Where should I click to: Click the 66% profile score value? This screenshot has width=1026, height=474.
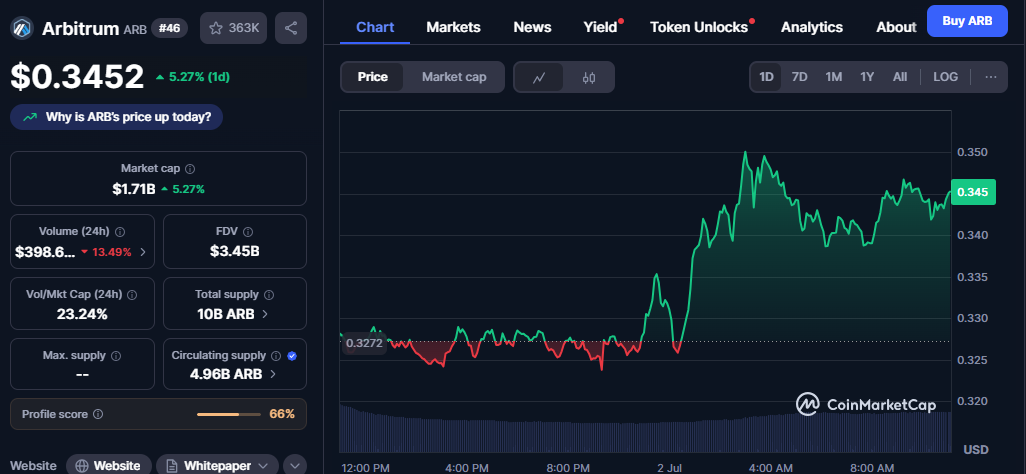point(282,414)
